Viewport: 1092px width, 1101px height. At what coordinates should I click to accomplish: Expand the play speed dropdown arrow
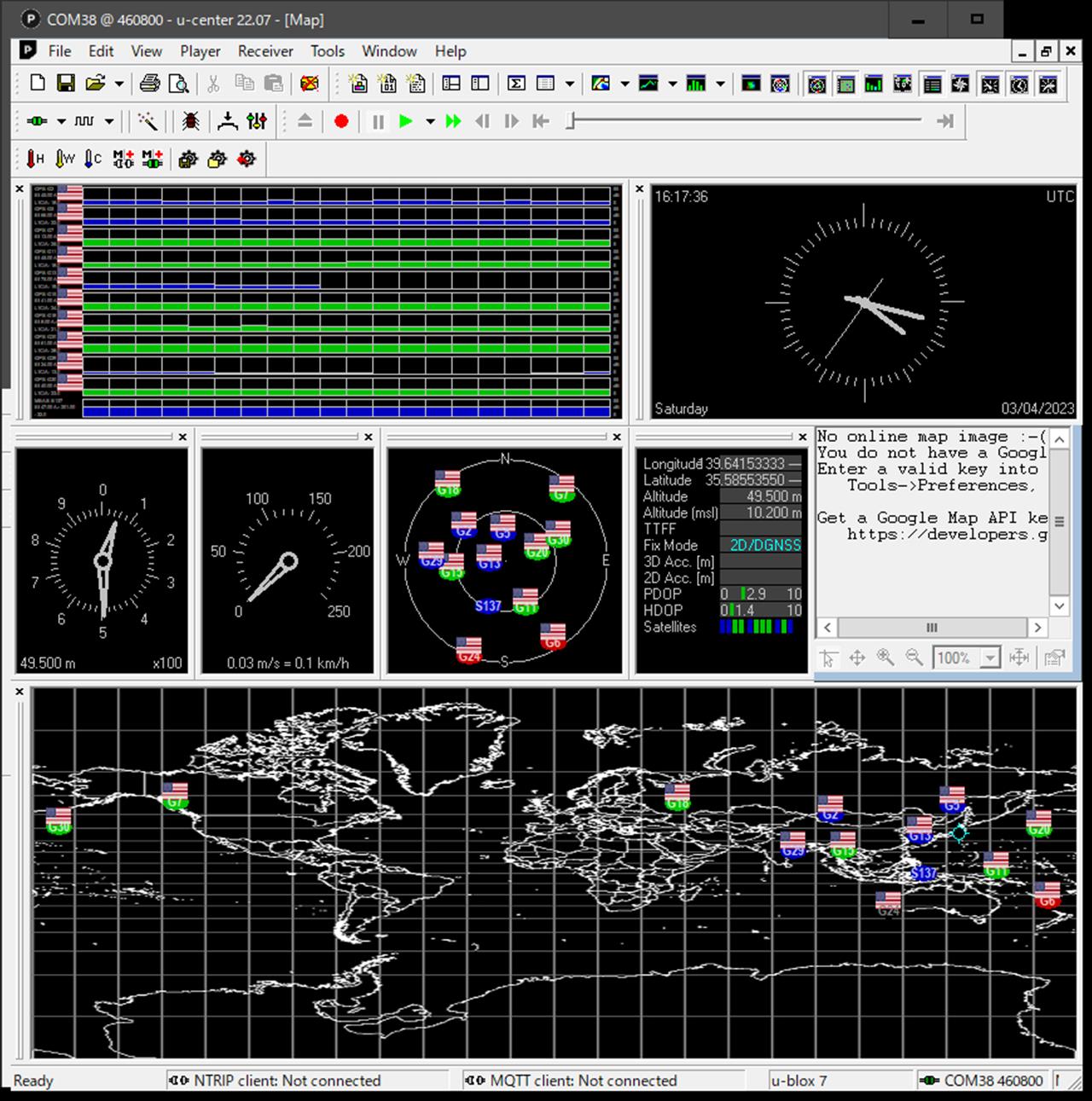[430, 122]
